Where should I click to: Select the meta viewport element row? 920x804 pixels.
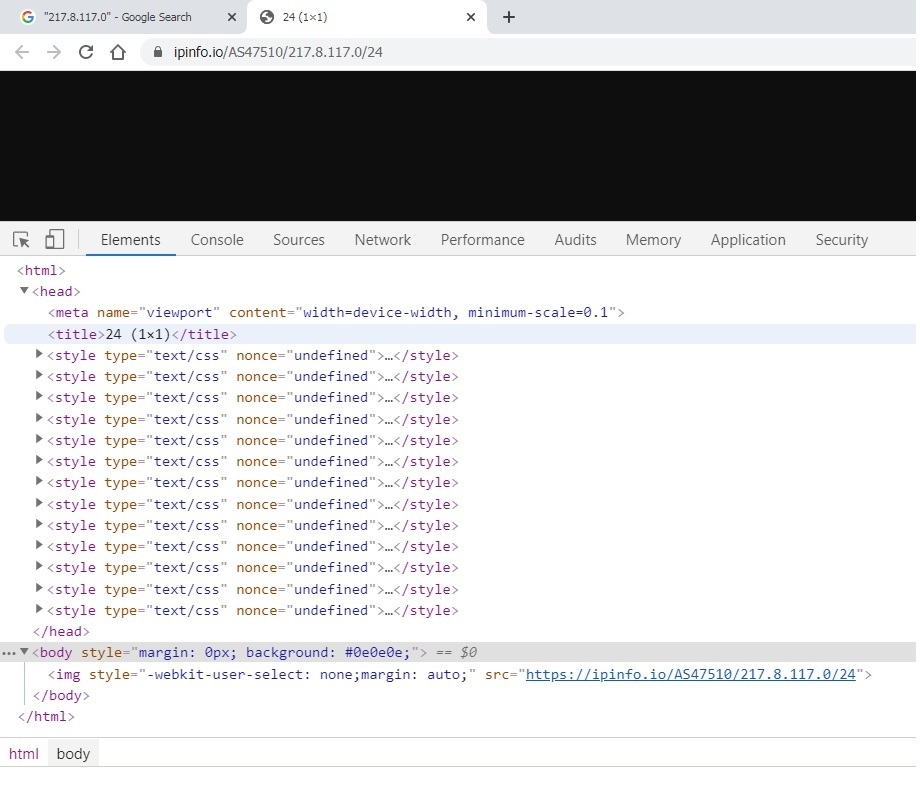click(336, 312)
